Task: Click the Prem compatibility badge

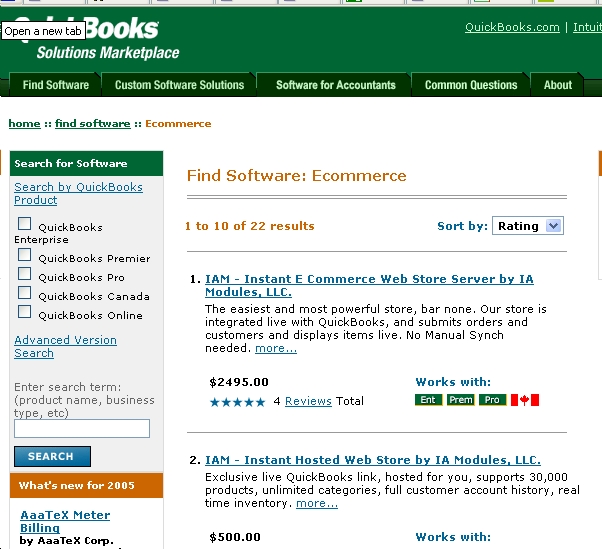Action: coord(460,400)
